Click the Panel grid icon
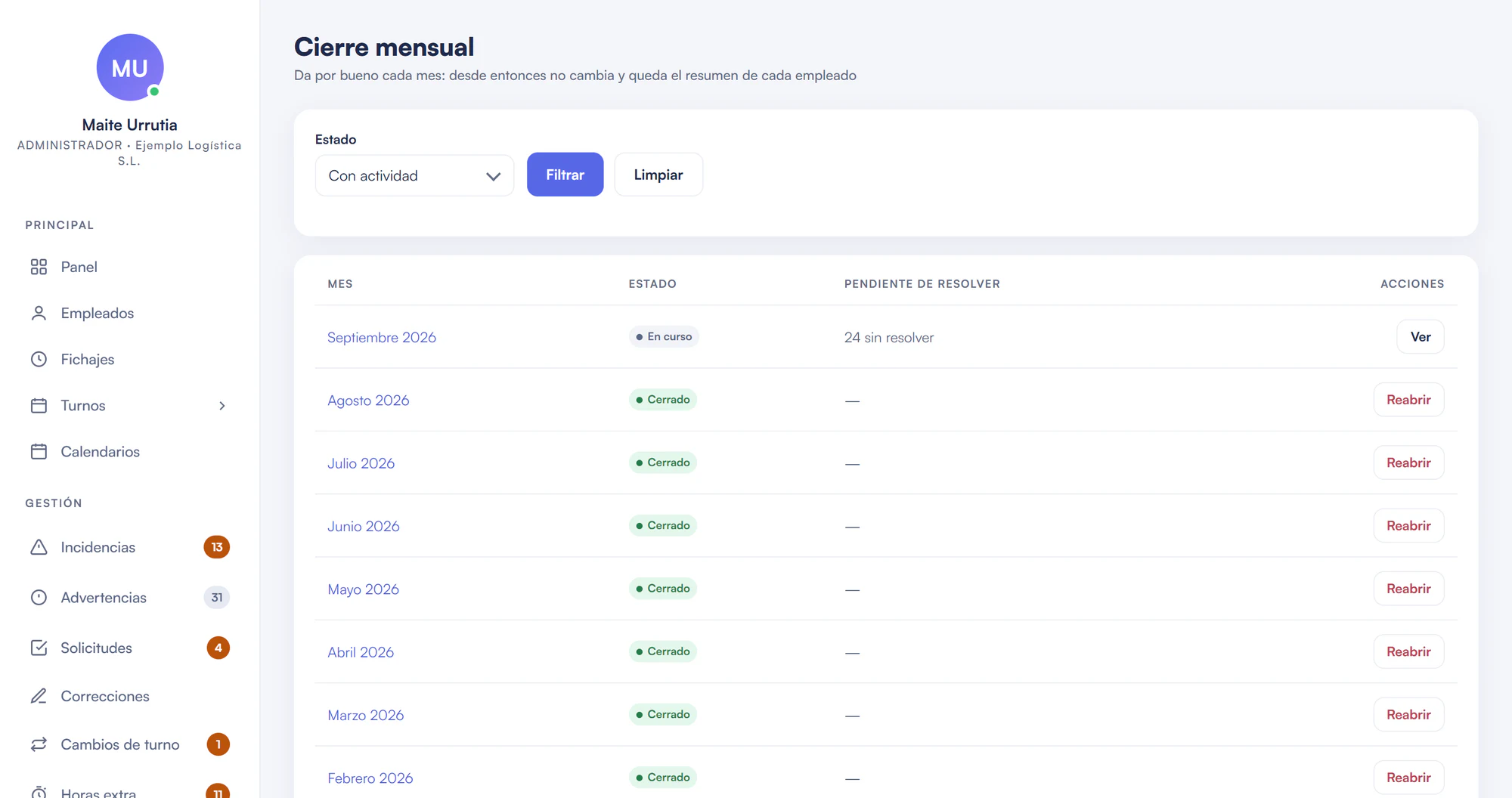Screen dimensions: 1512x798 pyautogui.click(x=39, y=267)
